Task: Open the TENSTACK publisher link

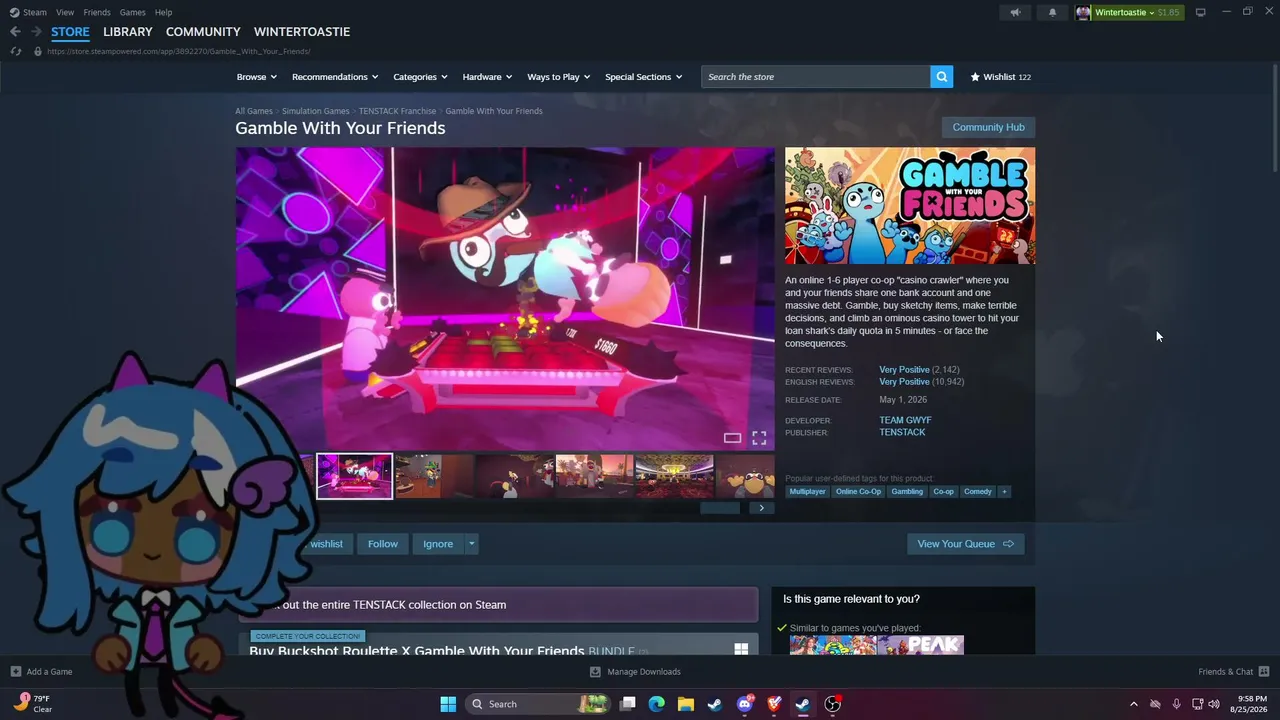Action: click(x=902, y=432)
